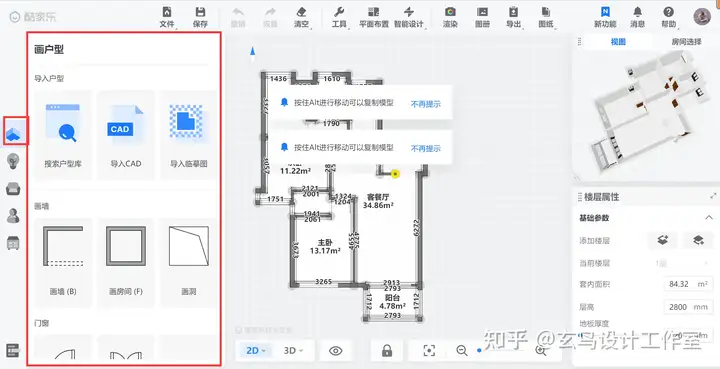Click the zoom out magnifier

coord(462,350)
